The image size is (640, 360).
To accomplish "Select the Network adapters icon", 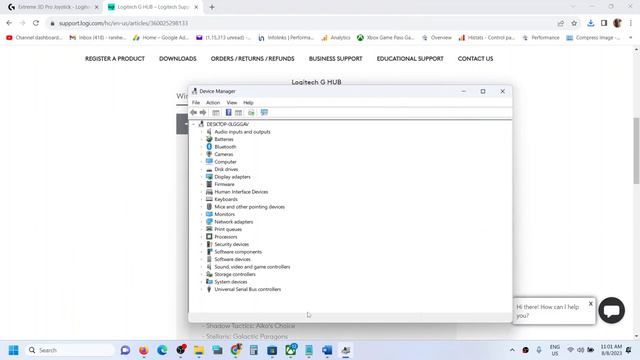I will pos(209,222).
